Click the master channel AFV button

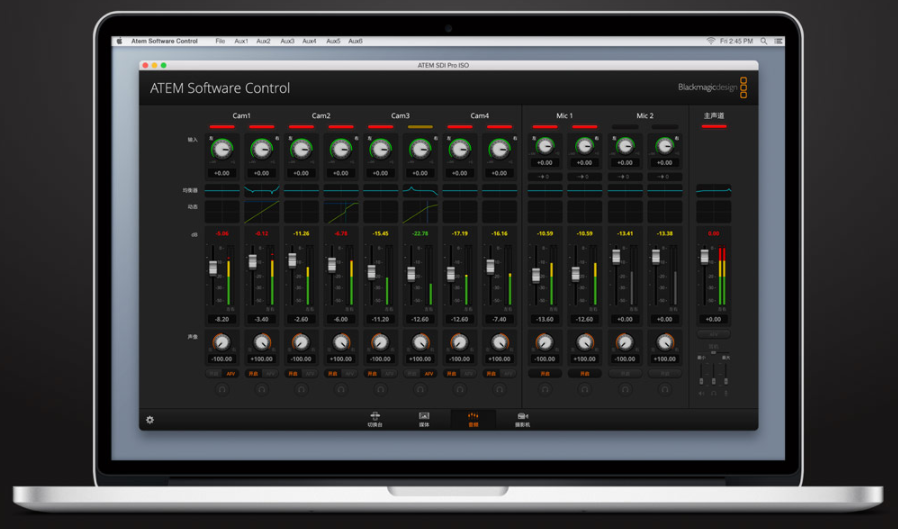click(x=714, y=334)
